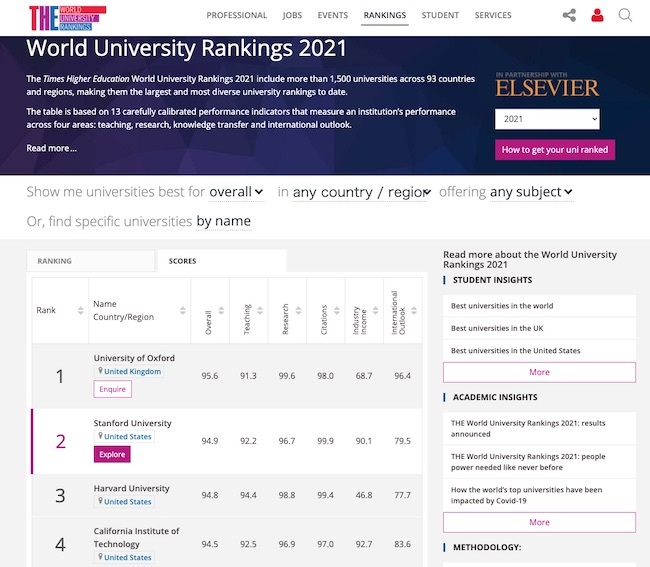
Task: Click 'How to get your uni ranked' button
Action: tap(555, 150)
